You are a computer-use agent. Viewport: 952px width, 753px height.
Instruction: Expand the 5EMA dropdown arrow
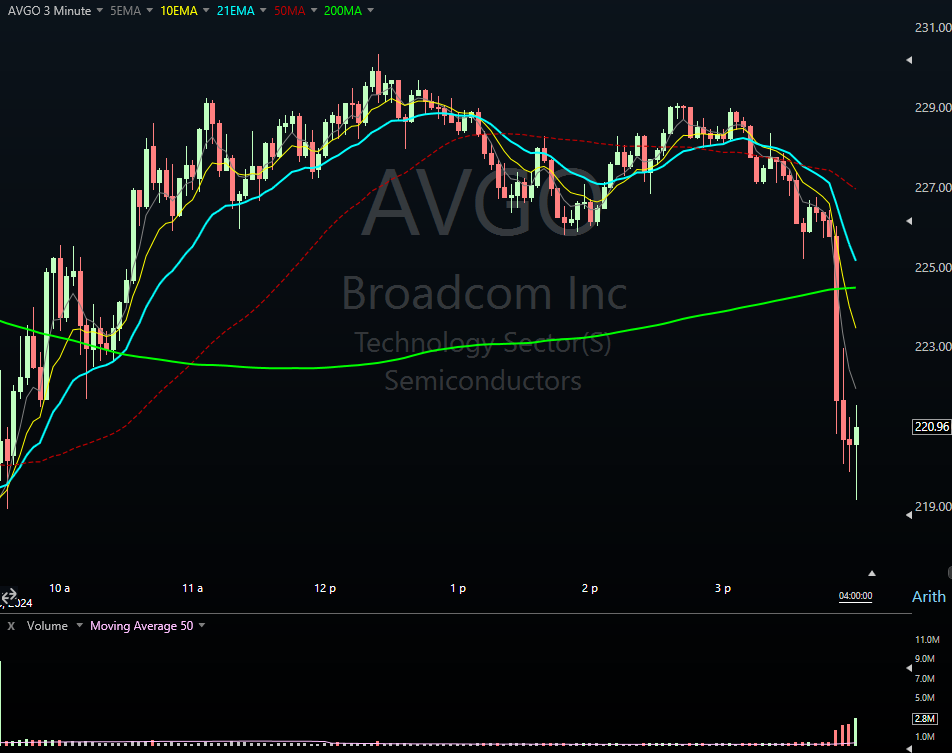click(x=149, y=10)
